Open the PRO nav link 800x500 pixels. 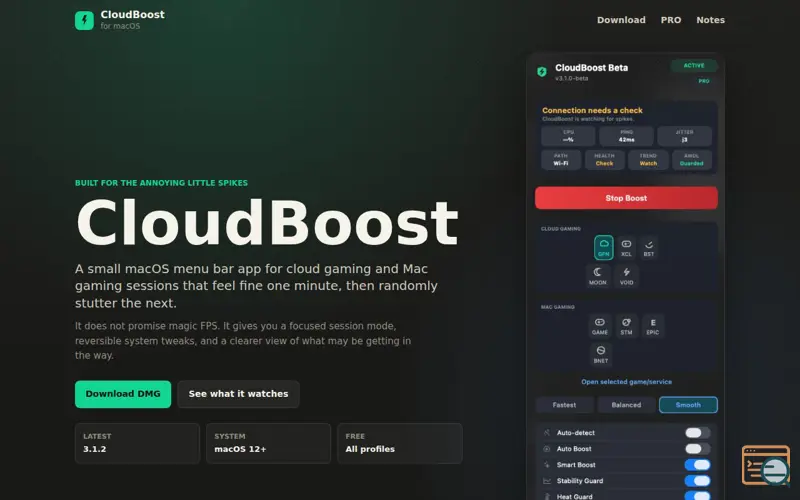(x=670, y=20)
